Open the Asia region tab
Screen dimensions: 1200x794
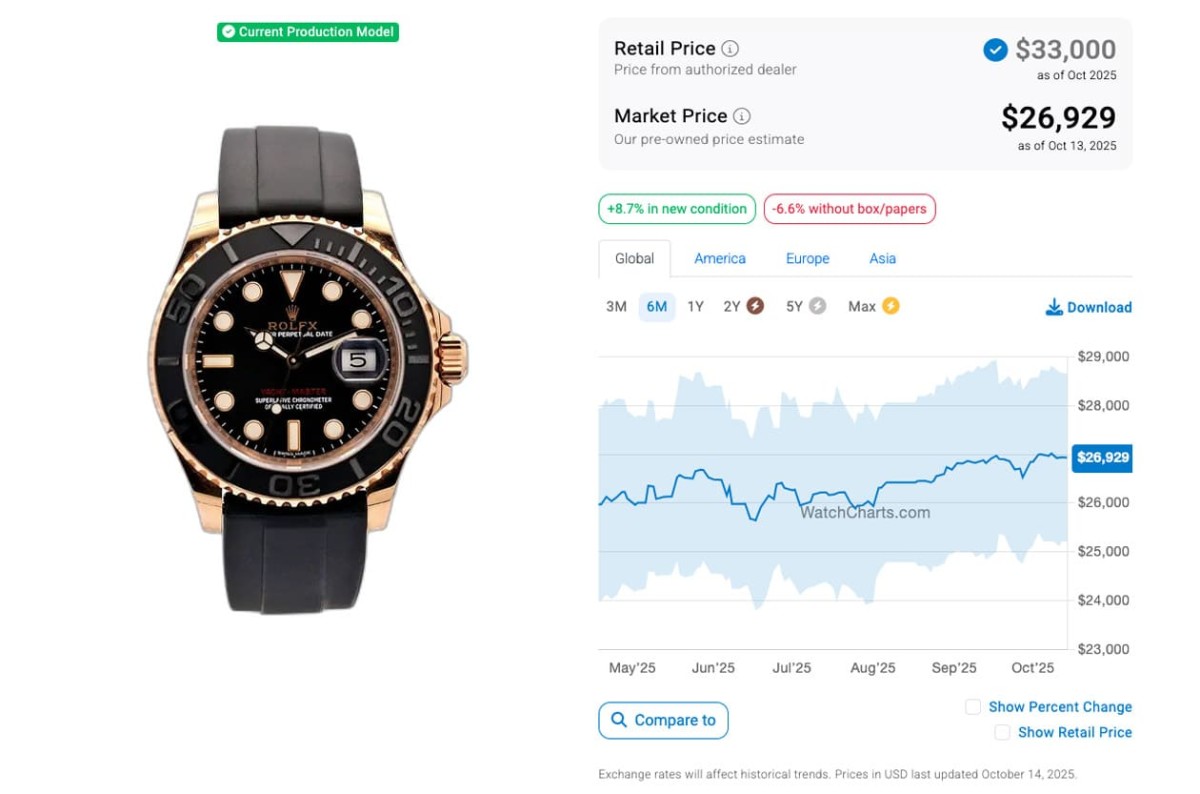tap(882, 258)
